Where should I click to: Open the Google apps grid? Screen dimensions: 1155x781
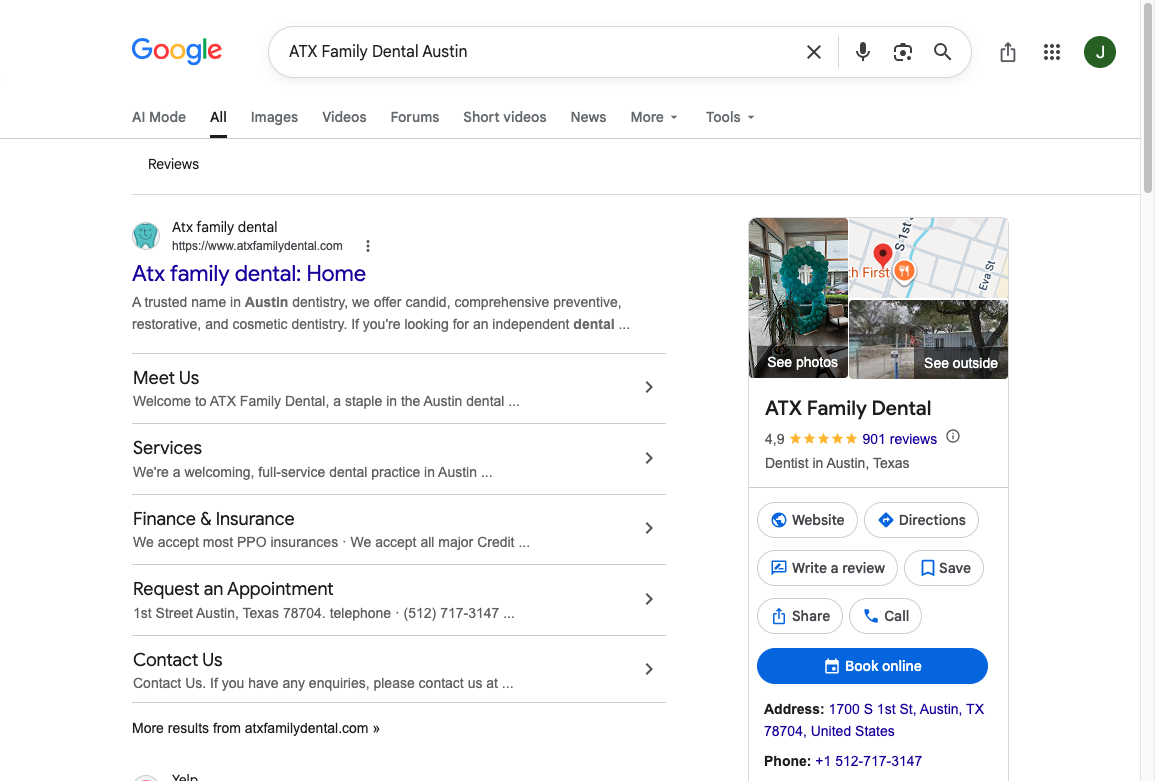pyautogui.click(x=1052, y=52)
